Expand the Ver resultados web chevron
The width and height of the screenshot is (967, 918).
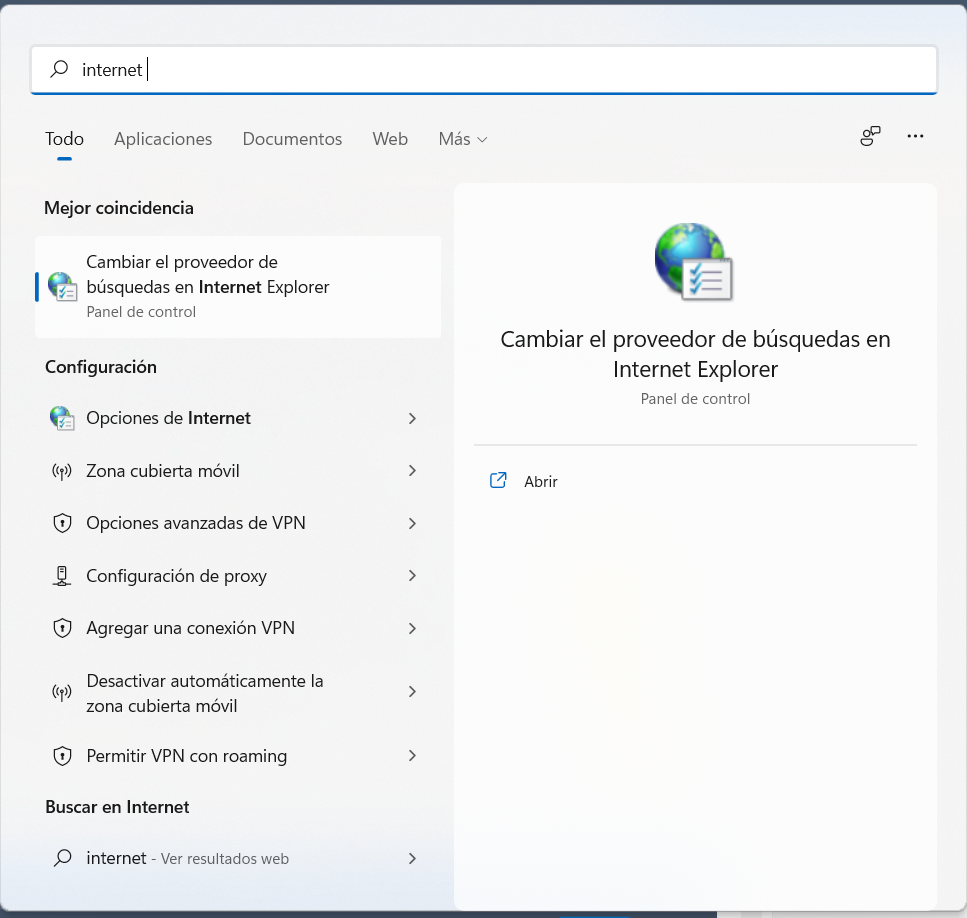[413, 858]
